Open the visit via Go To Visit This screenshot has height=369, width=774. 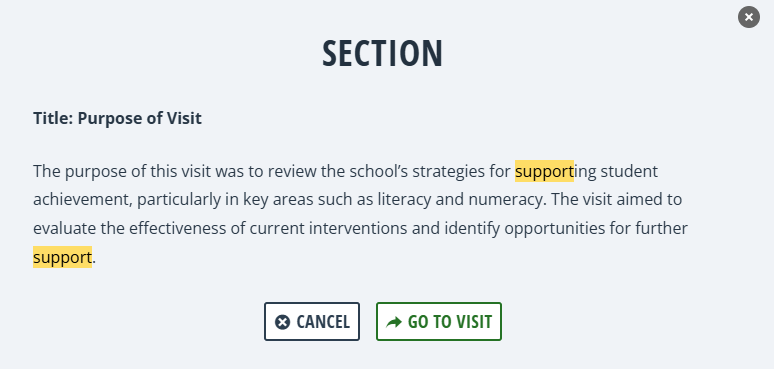439,322
